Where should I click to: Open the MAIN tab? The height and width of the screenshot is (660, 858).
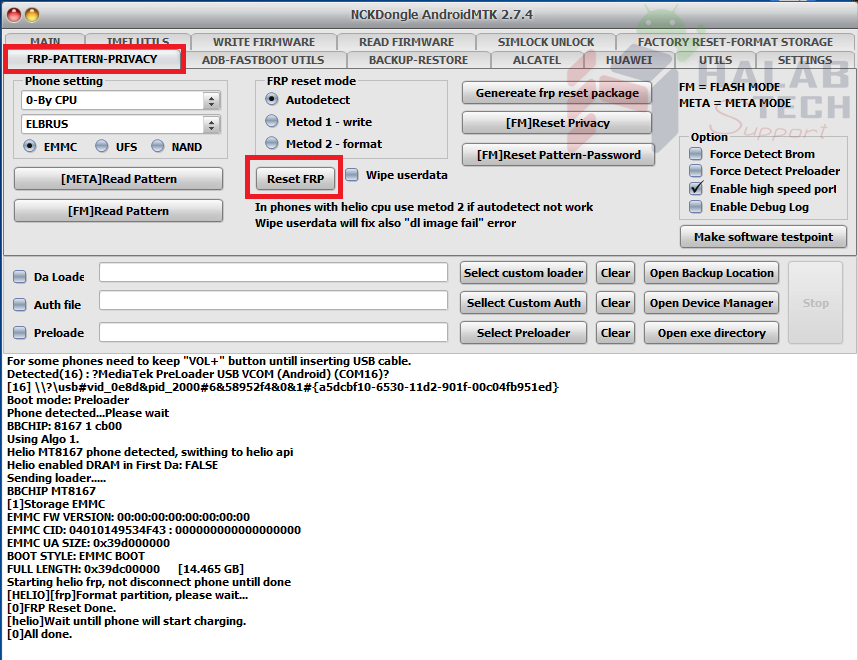45,41
